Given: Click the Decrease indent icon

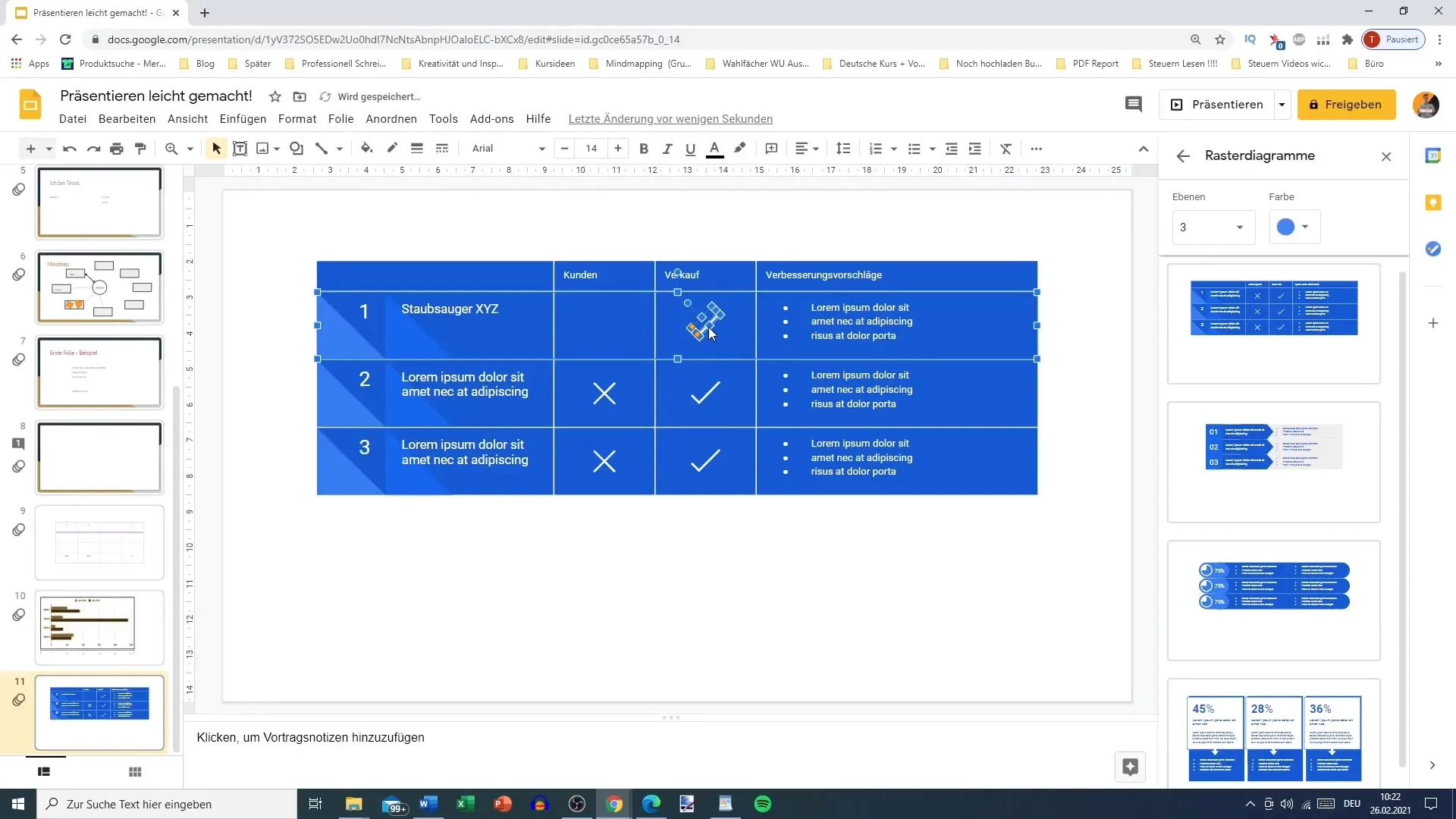Looking at the screenshot, I should (x=952, y=149).
